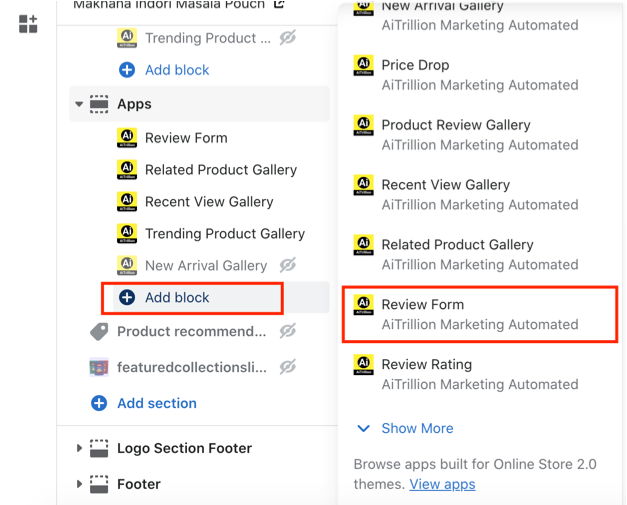The width and height of the screenshot is (627, 505).
Task: Click AiTrillion icon of Trending Product block
Action: click(127, 38)
